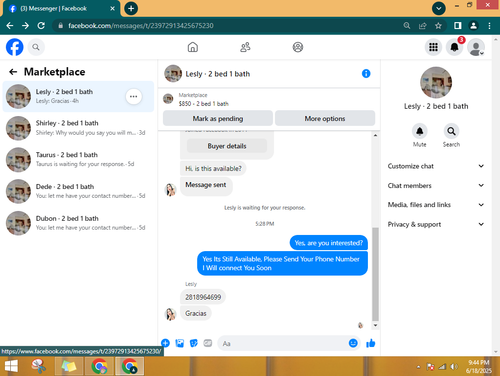Screen dimensions: 500x376
Task: Open the Dubon - 2 bed 1 bath conversation
Action: [x=78, y=223]
